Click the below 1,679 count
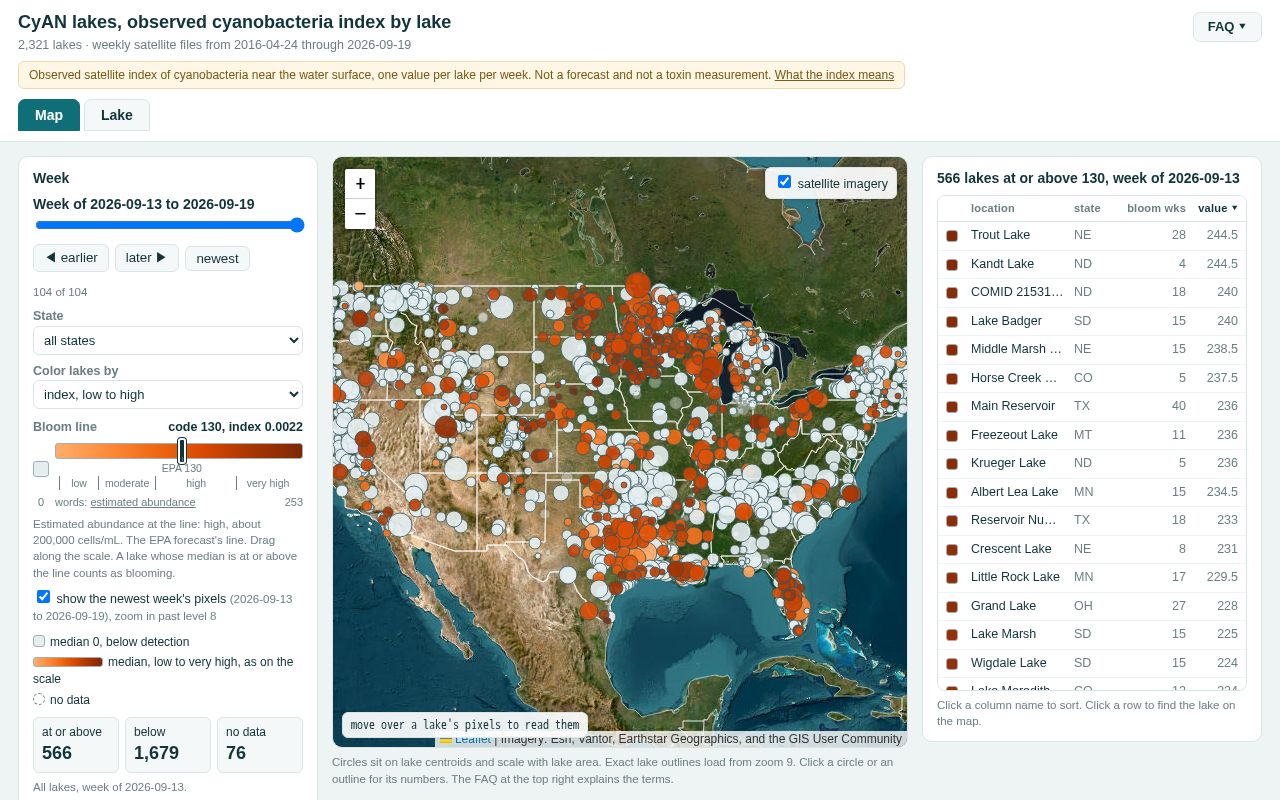This screenshot has width=1280, height=800. [168, 745]
